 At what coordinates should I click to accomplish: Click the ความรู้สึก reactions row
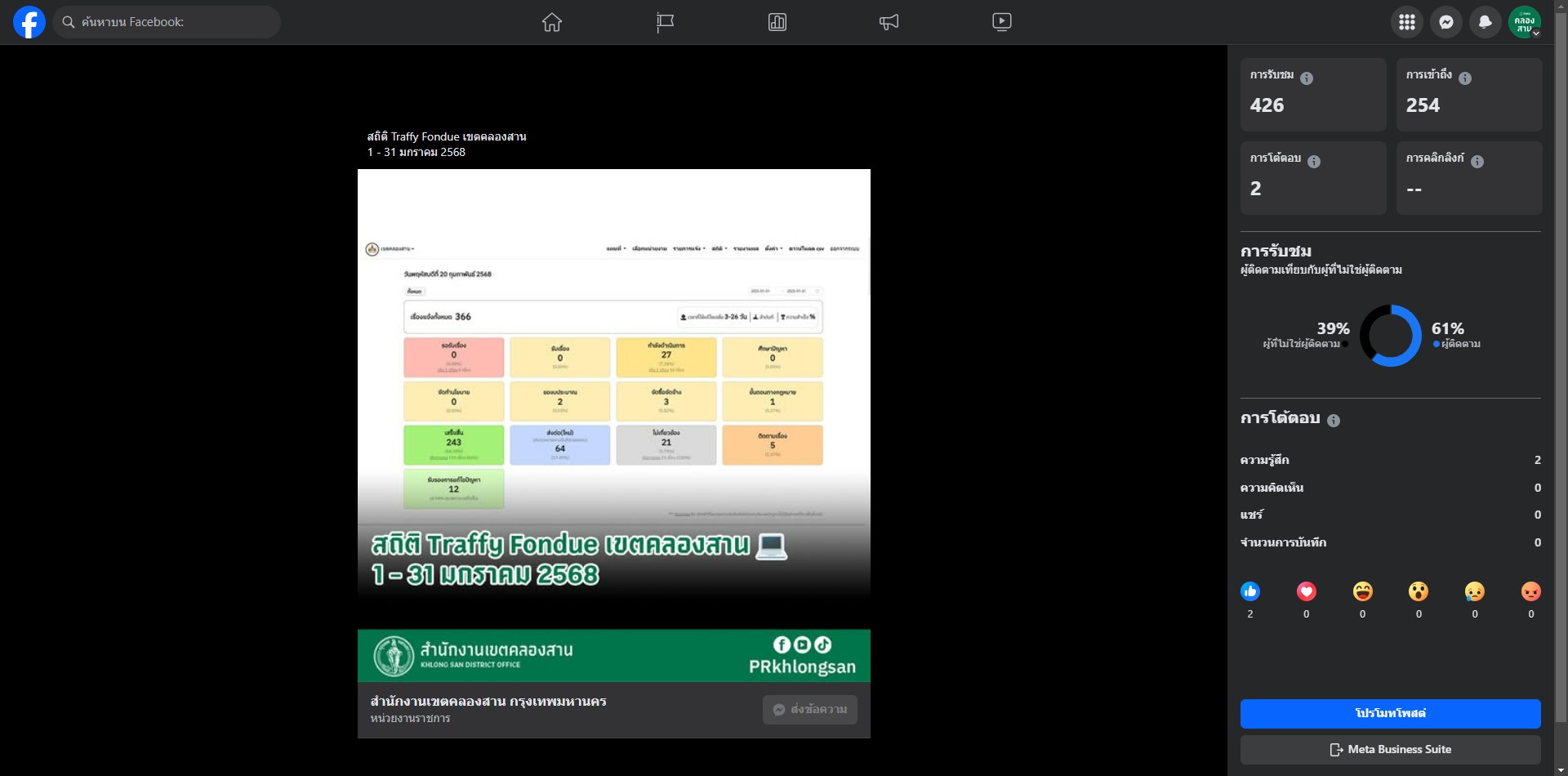[1391, 460]
